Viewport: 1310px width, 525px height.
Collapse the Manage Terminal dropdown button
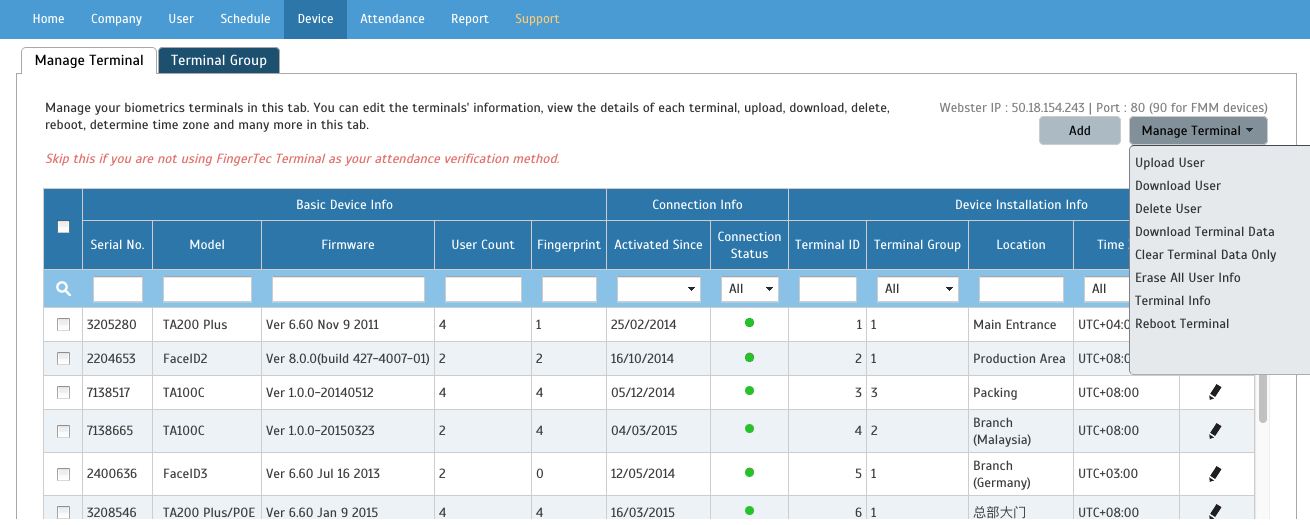coord(1198,131)
